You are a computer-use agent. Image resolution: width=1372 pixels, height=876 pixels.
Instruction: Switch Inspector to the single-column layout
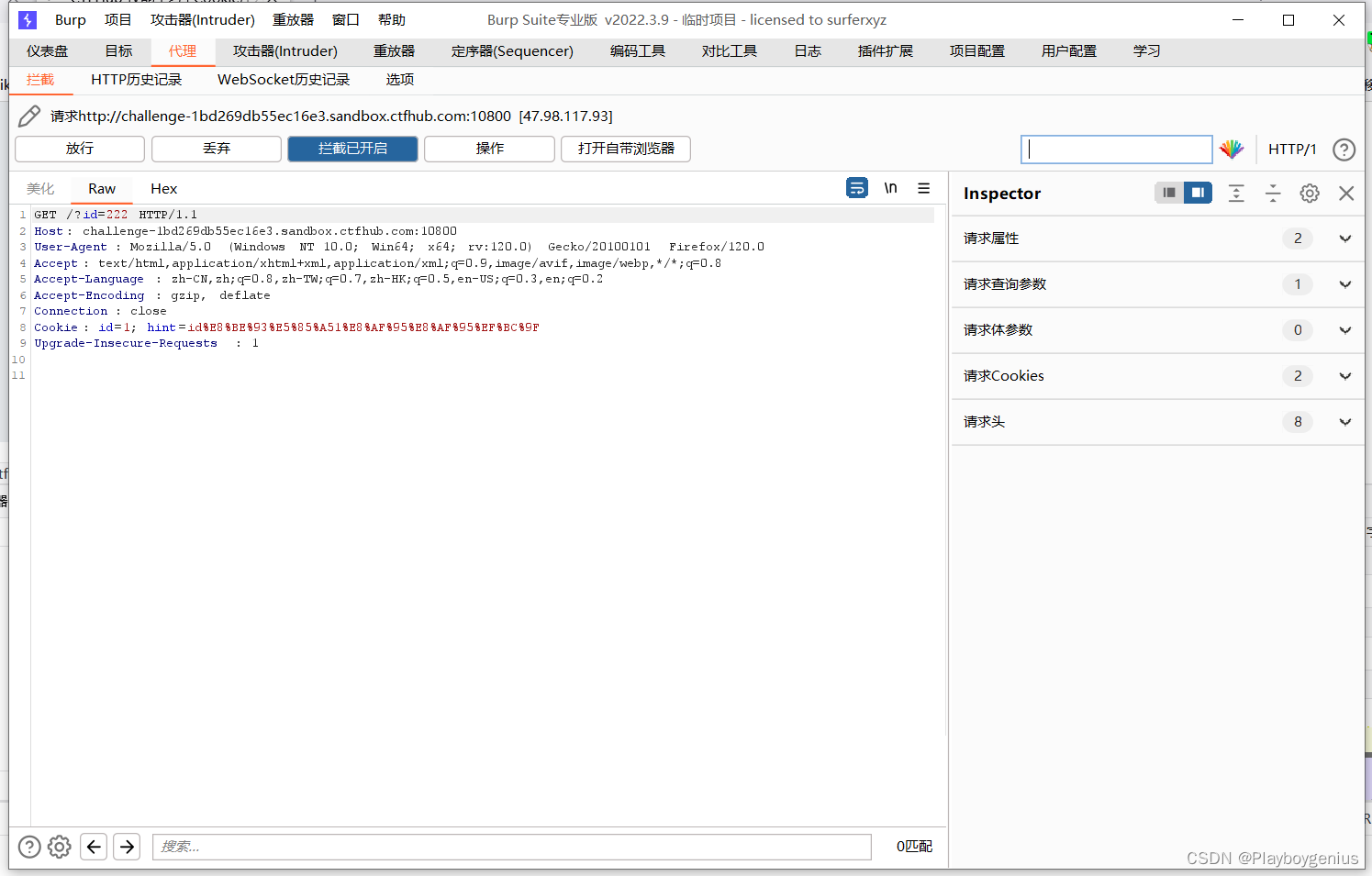[x=1168, y=193]
